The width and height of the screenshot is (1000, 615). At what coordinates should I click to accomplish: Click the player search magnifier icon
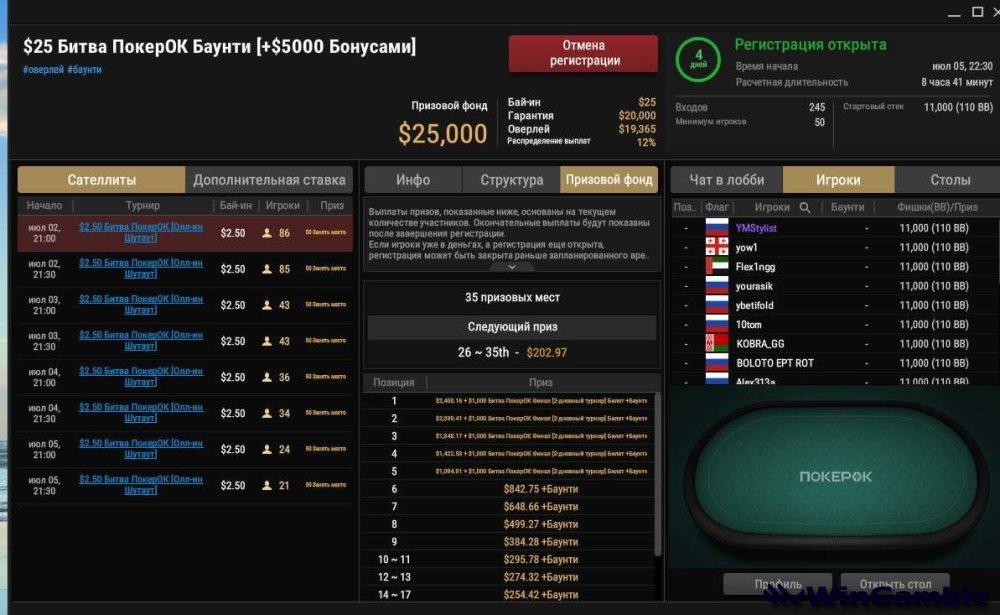coord(805,207)
